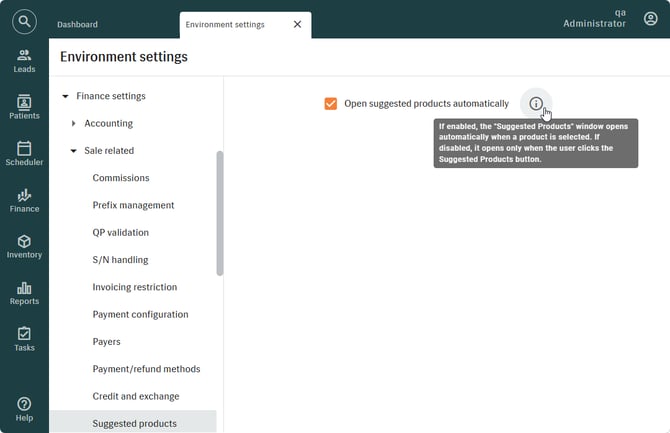Open Payment/refund methods settings
Viewport: 670px width, 433px height.
[146, 369]
